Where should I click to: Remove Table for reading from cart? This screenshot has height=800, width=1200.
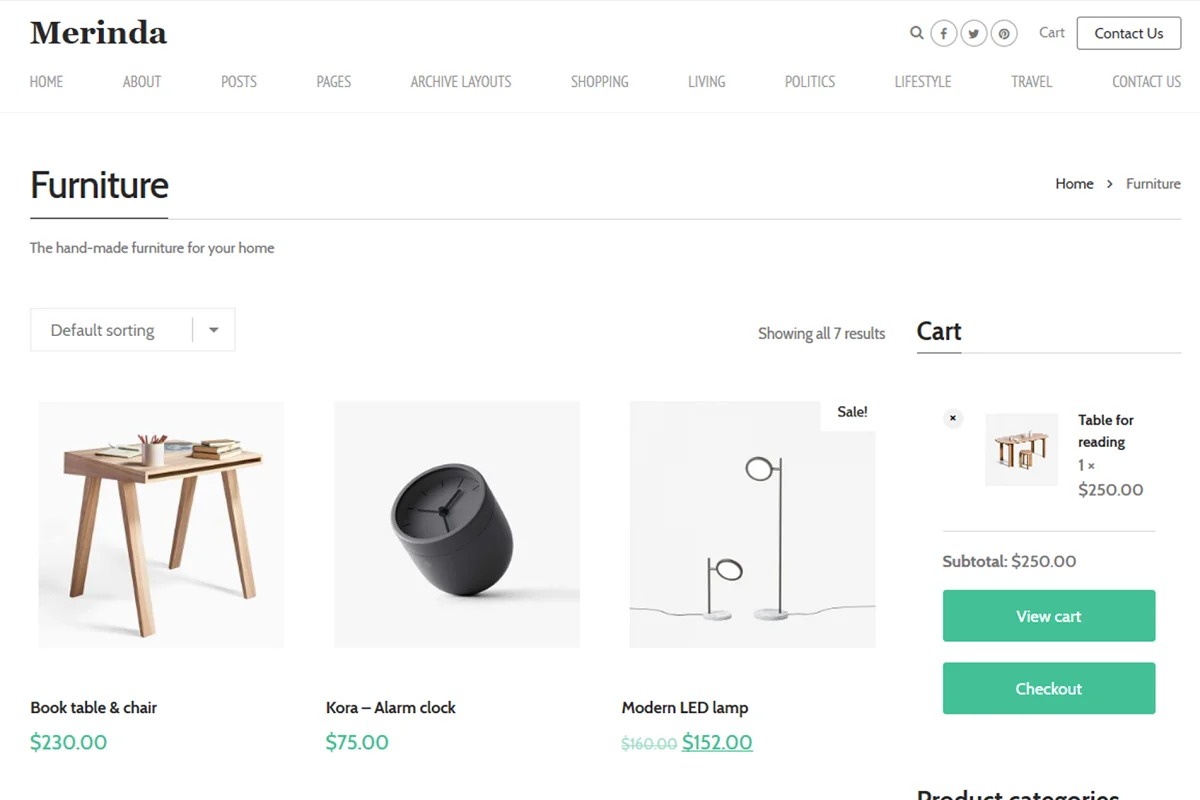pos(953,418)
